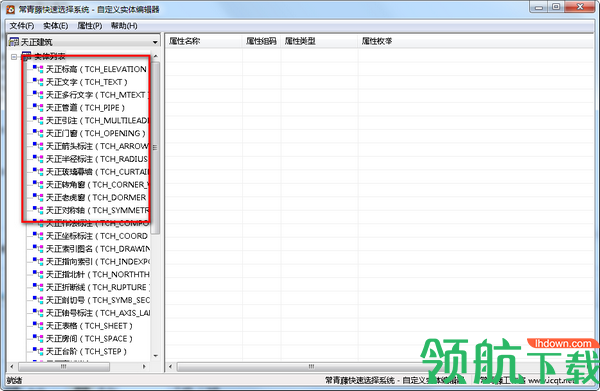Screen dimensions: 600x391
Task: Sort by 属性类型 column header
Action: (x=320, y=41)
